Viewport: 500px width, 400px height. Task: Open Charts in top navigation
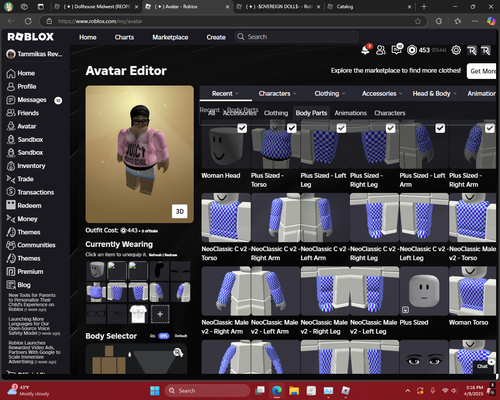pos(124,37)
